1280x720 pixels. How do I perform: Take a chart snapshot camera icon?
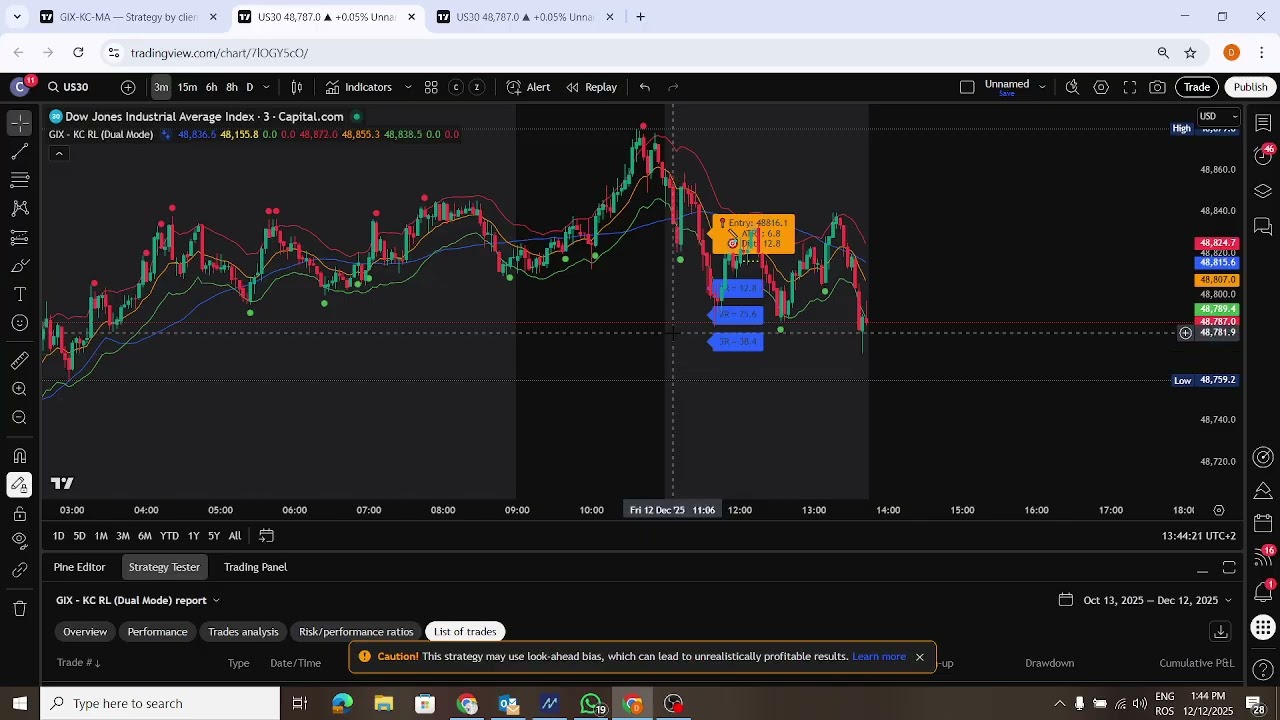tap(1158, 87)
